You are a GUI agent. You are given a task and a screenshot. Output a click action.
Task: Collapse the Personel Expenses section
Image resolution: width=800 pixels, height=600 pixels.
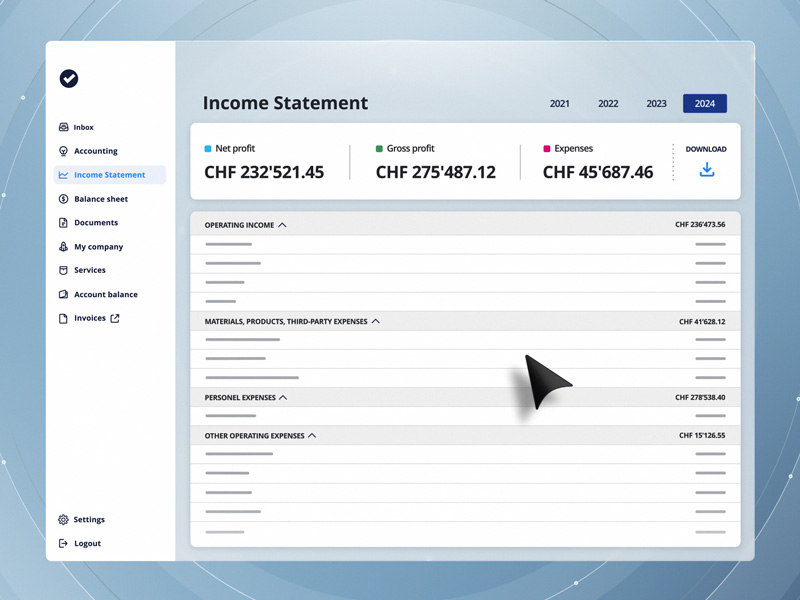tap(283, 397)
